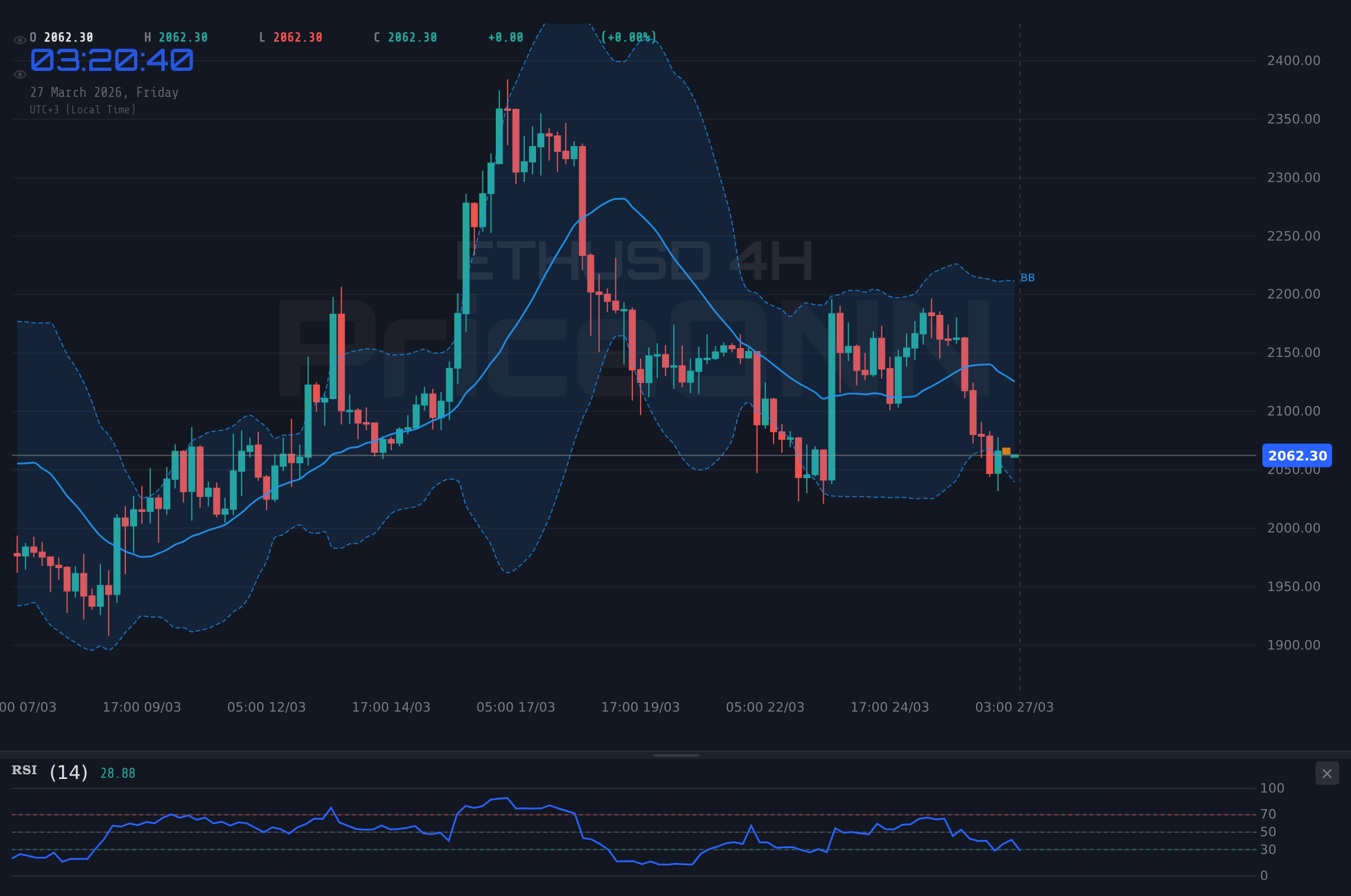Select the BB label on the chart

tap(1028, 278)
